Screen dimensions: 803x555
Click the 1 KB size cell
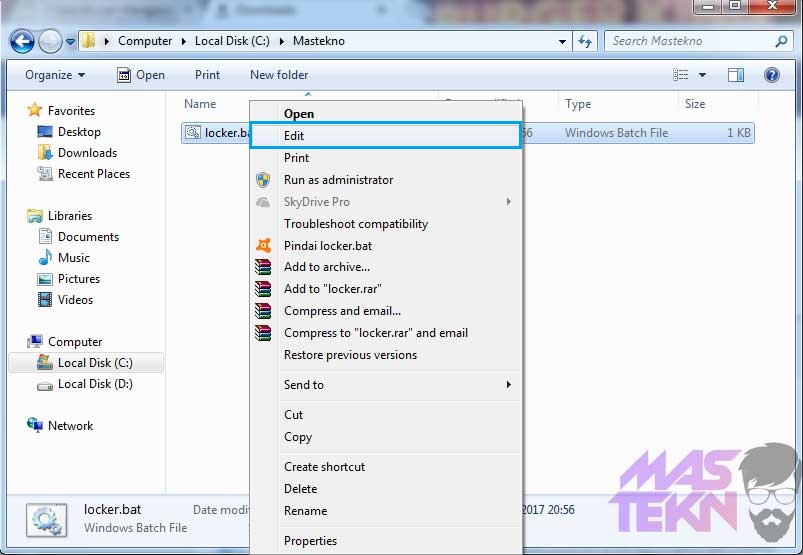point(738,133)
